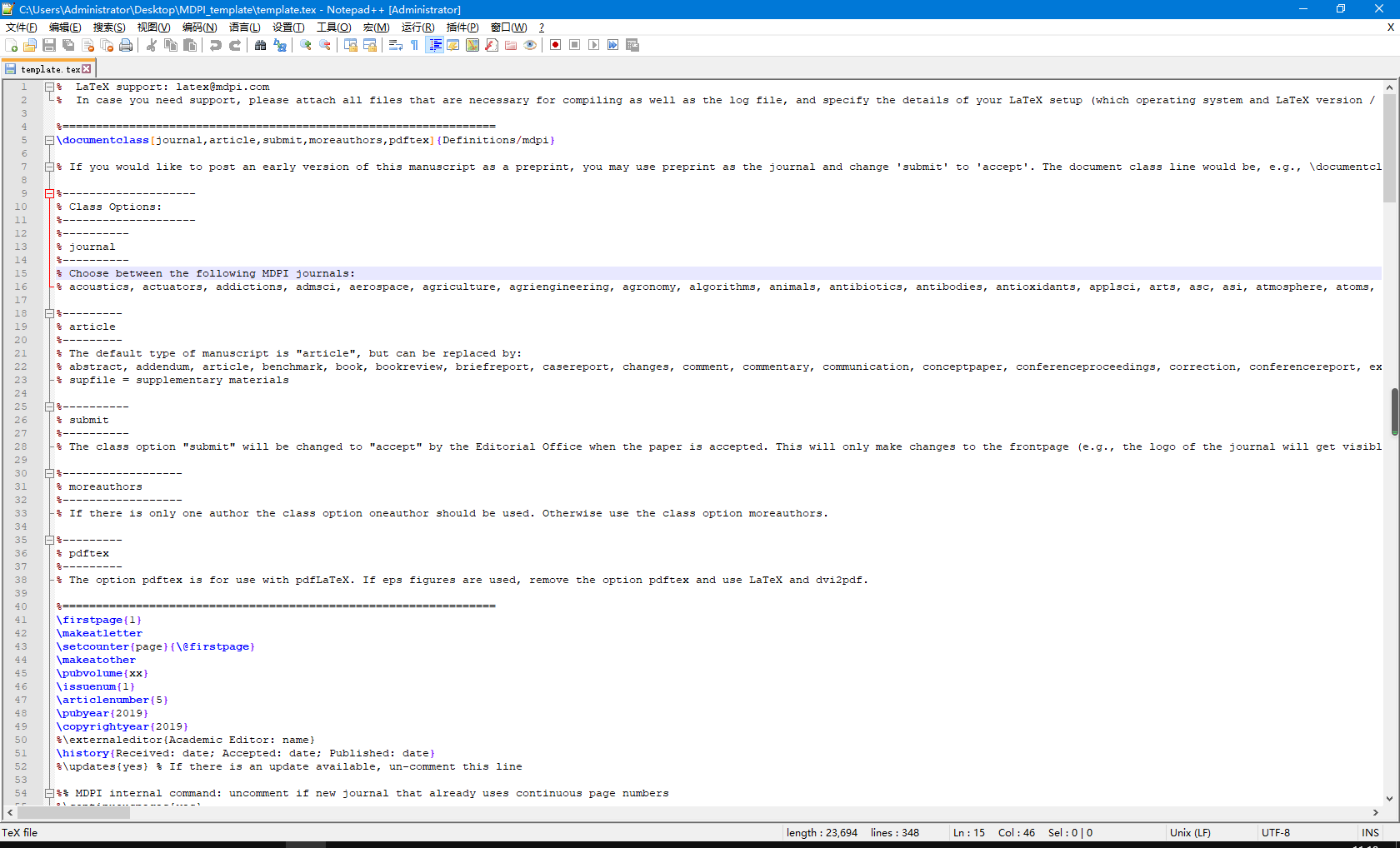The image size is (1400, 848).
Task: Click the Print toolbar icon
Action: click(127, 45)
